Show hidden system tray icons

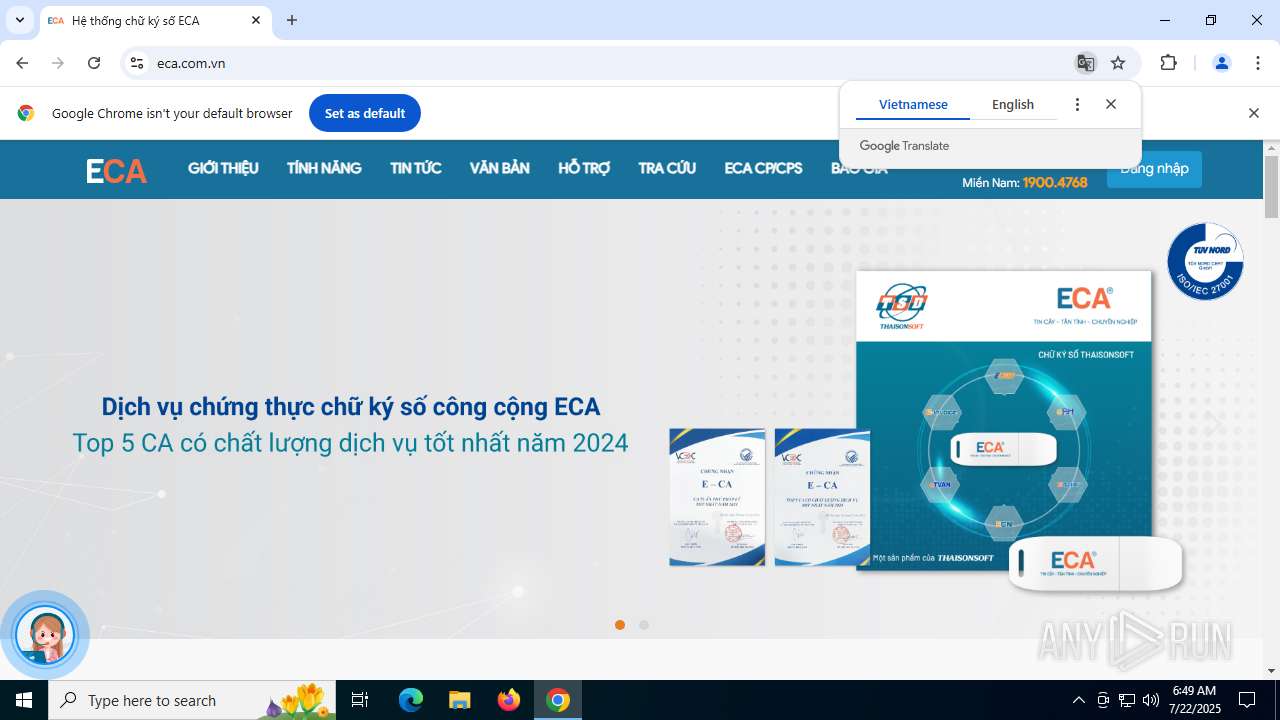1079,700
